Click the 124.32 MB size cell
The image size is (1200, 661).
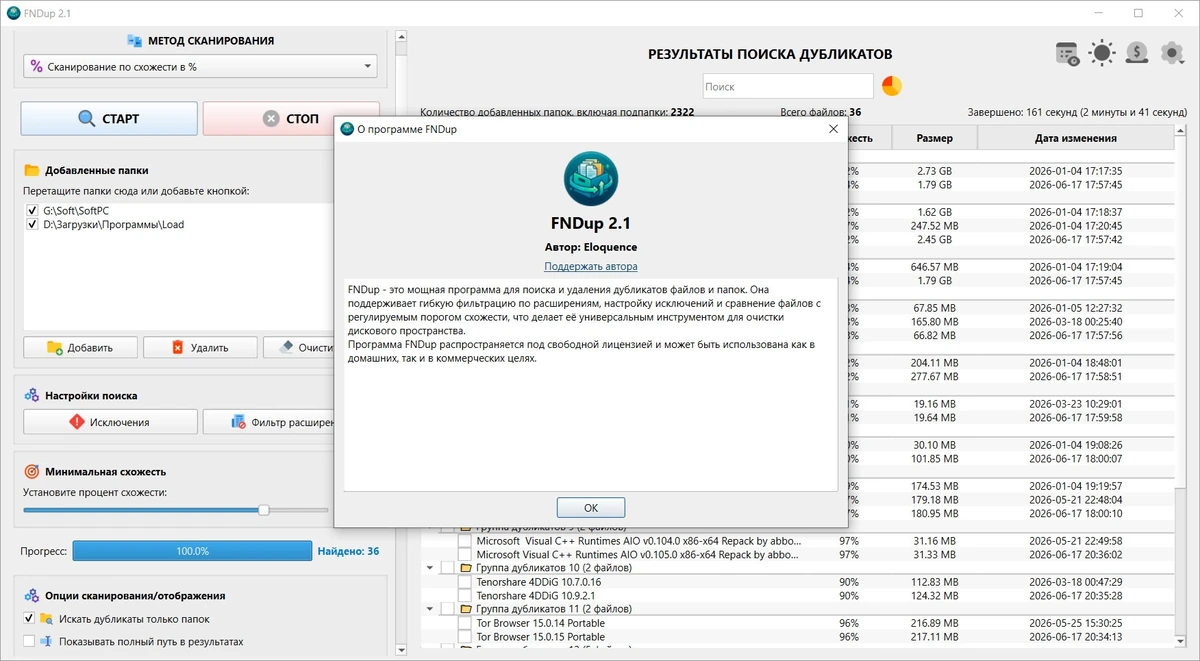coord(934,596)
